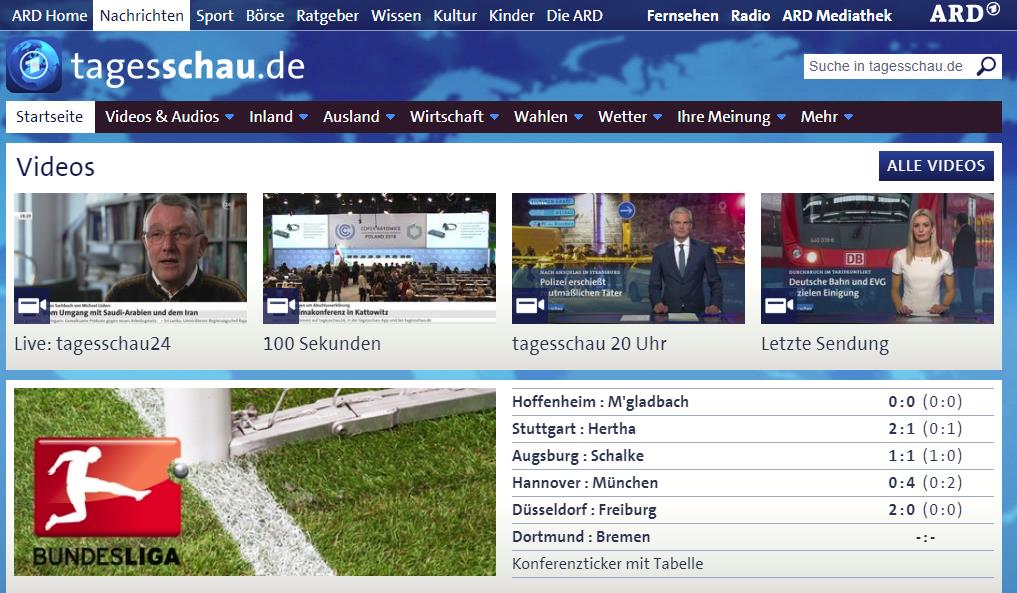Open Wissen in top navigation
Viewport: 1017px width, 593px height.
pos(396,16)
